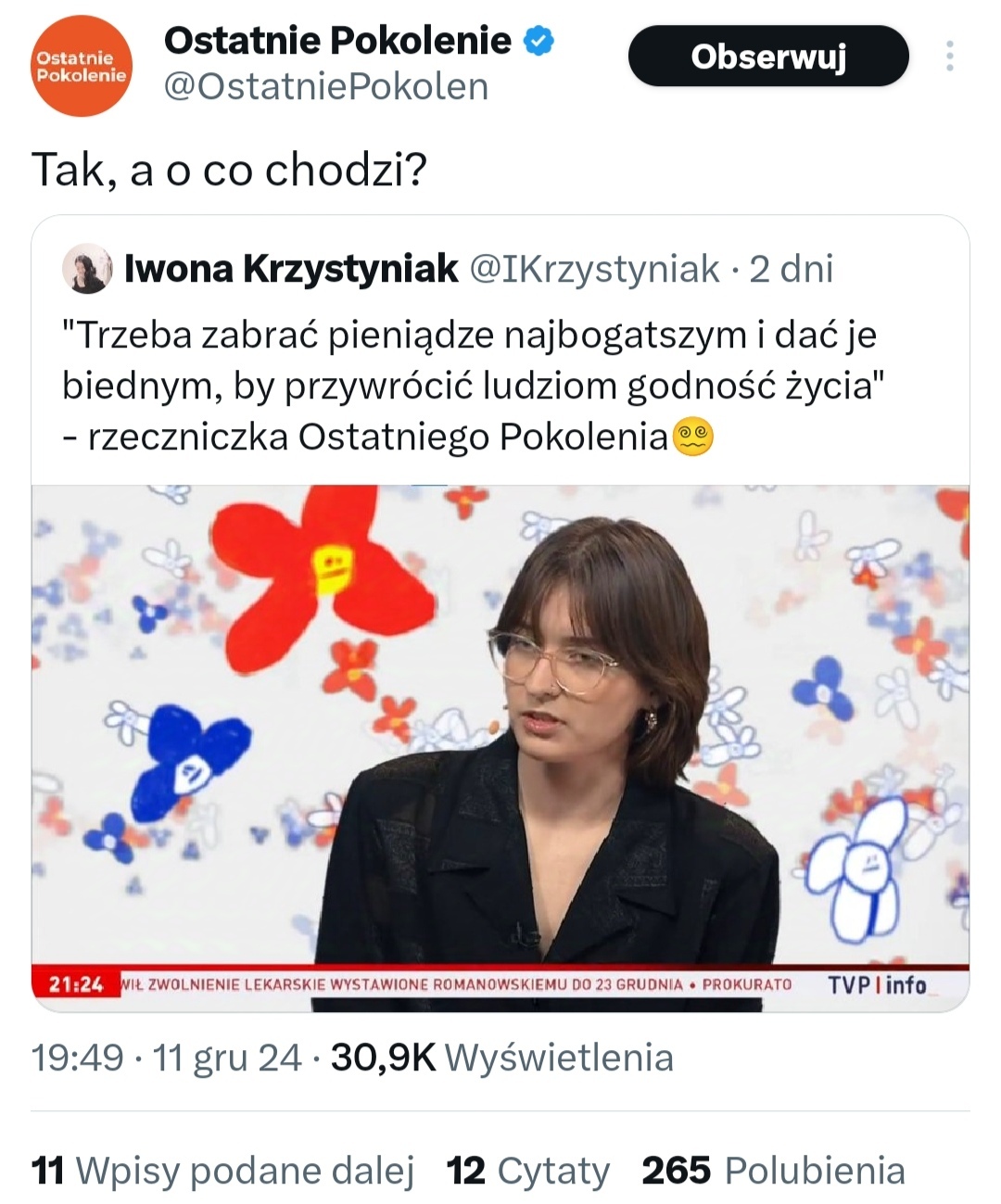Open the quoted post text about rzeczniczka
The width and height of the screenshot is (1001, 1204).
click(469, 386)
